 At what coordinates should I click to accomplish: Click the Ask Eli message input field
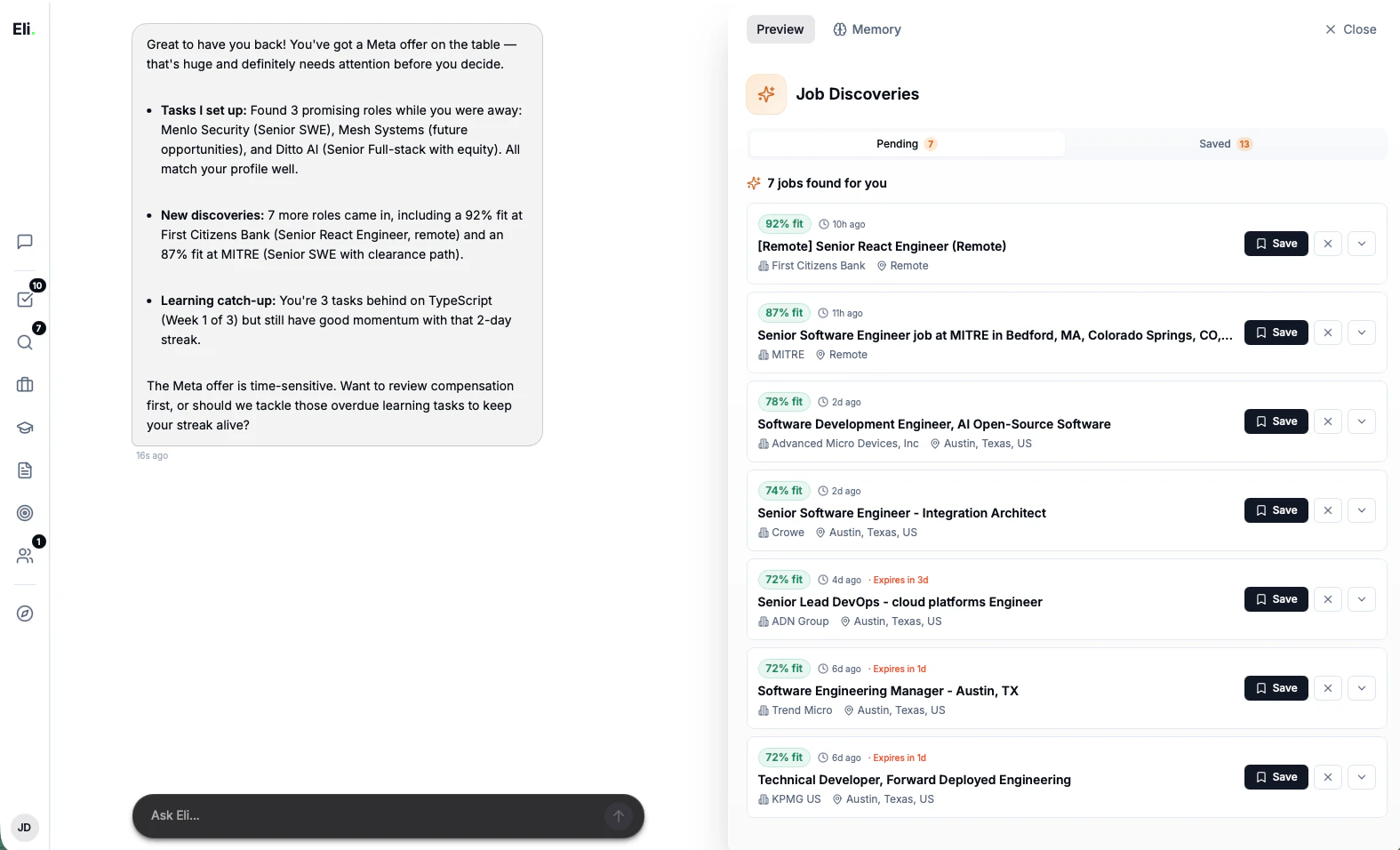[x=373, y=815]
